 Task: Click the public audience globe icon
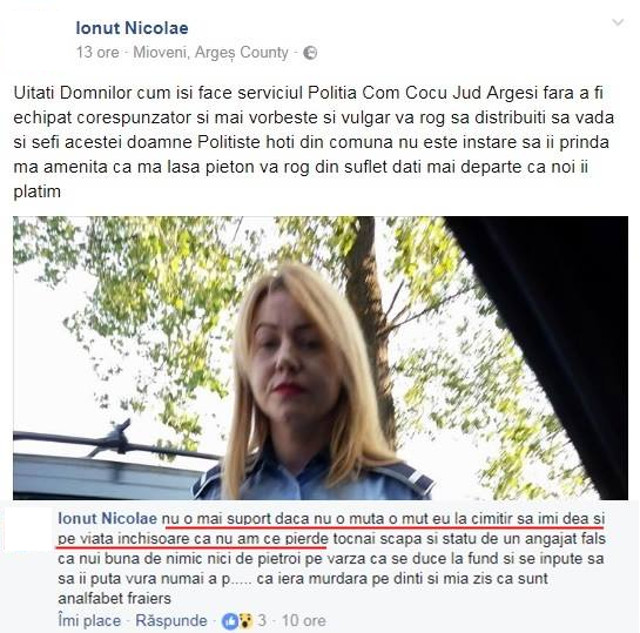tap(310, 53)
